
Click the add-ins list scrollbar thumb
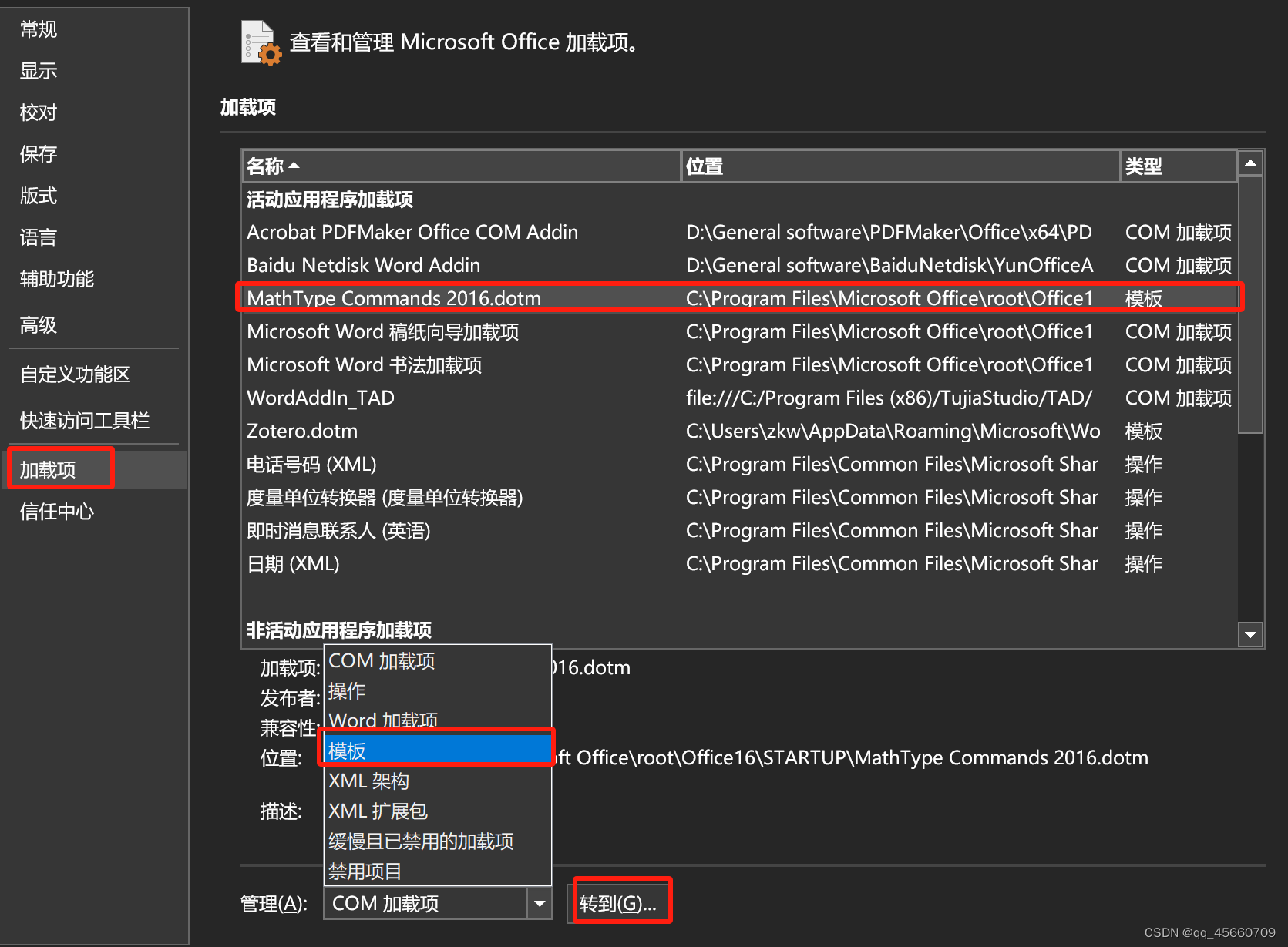(1250, 305)
